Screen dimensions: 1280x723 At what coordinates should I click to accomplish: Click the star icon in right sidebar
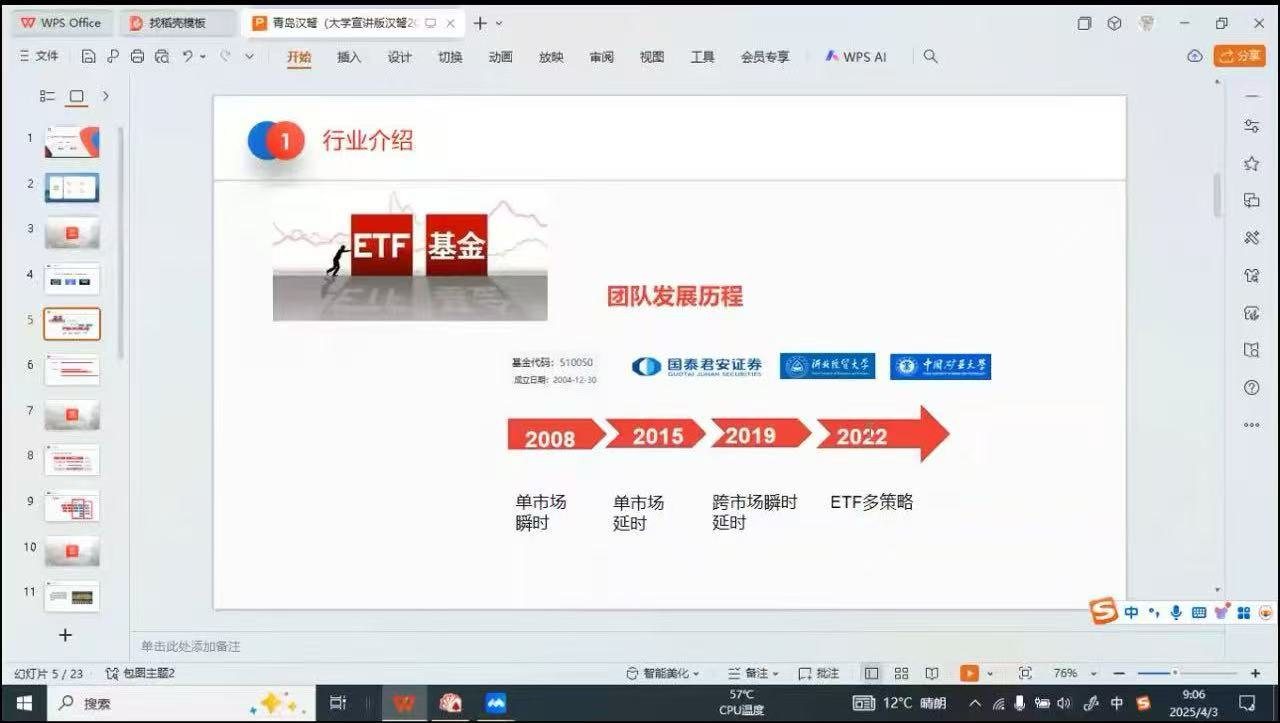[1251, 163]
